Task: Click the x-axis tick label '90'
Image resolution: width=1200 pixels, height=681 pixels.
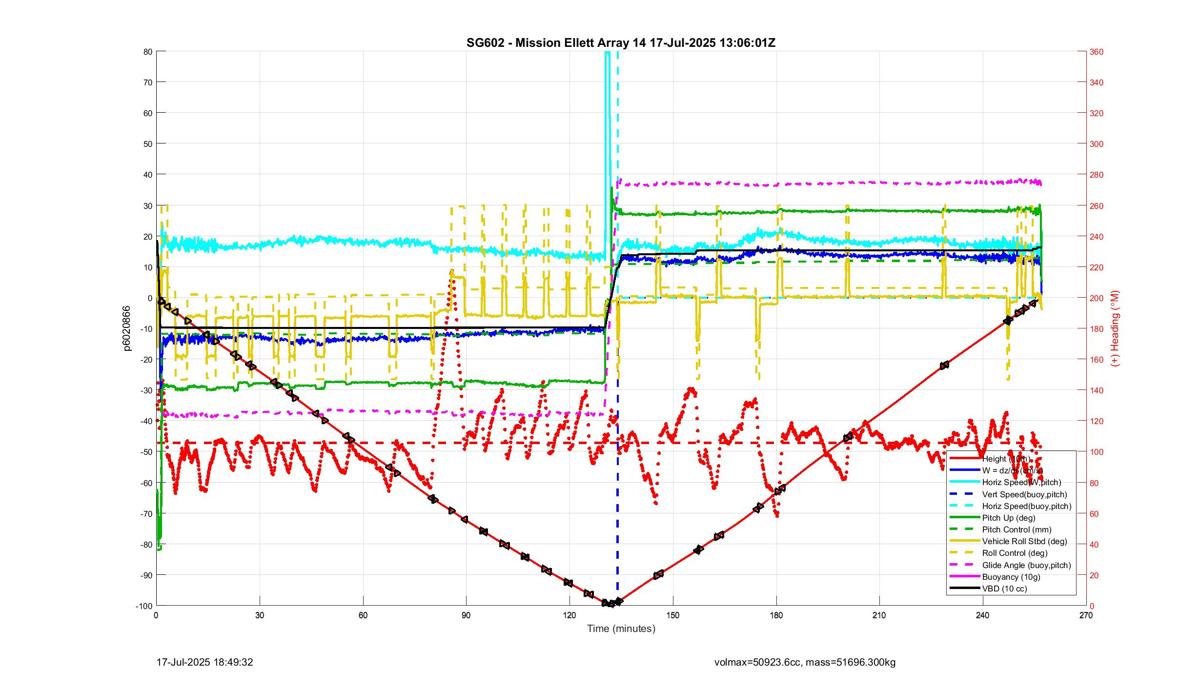Action: pos(466,616)
